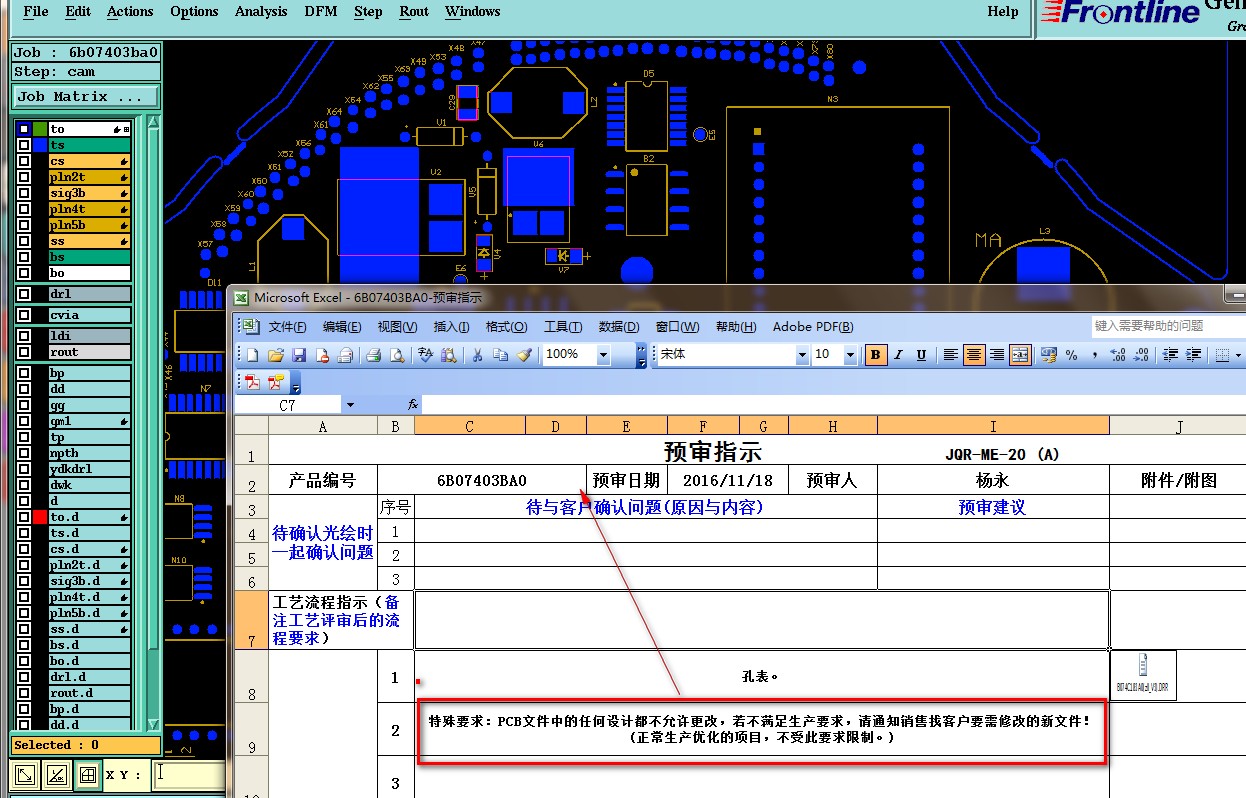Open the Rout menu in Genesis

click(x=414, y=12)
